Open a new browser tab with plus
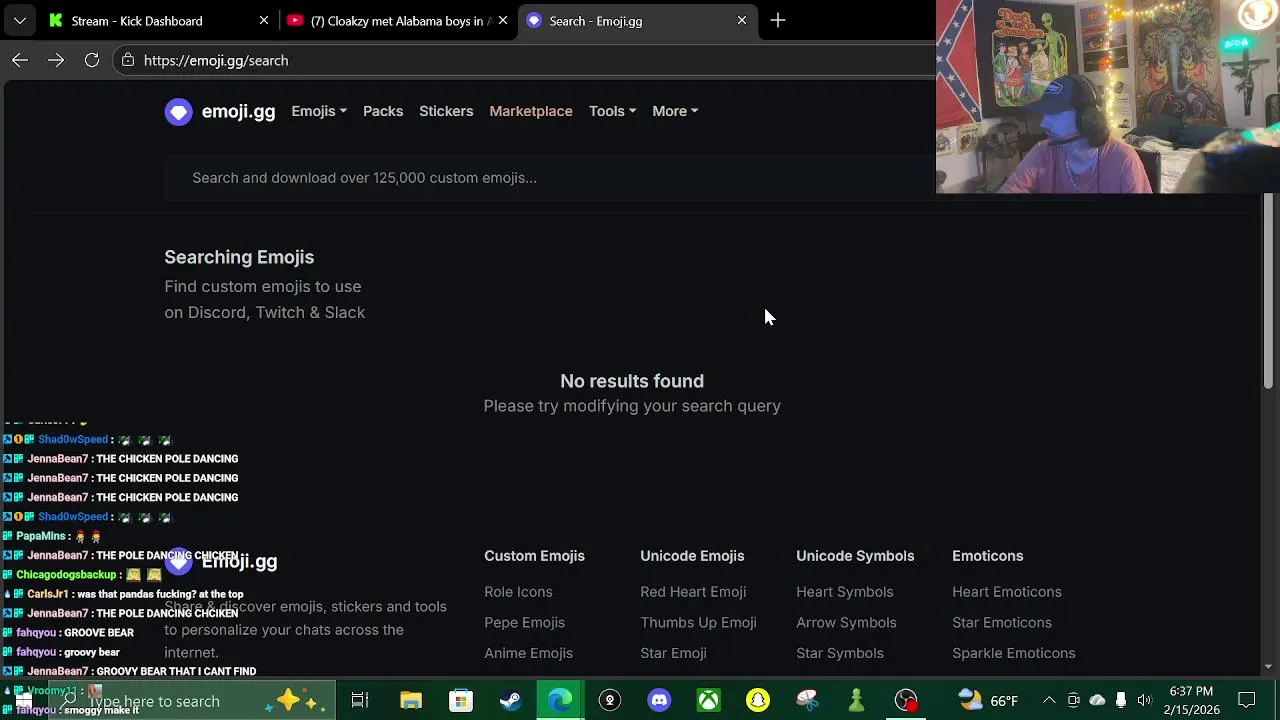 (778, 20)
